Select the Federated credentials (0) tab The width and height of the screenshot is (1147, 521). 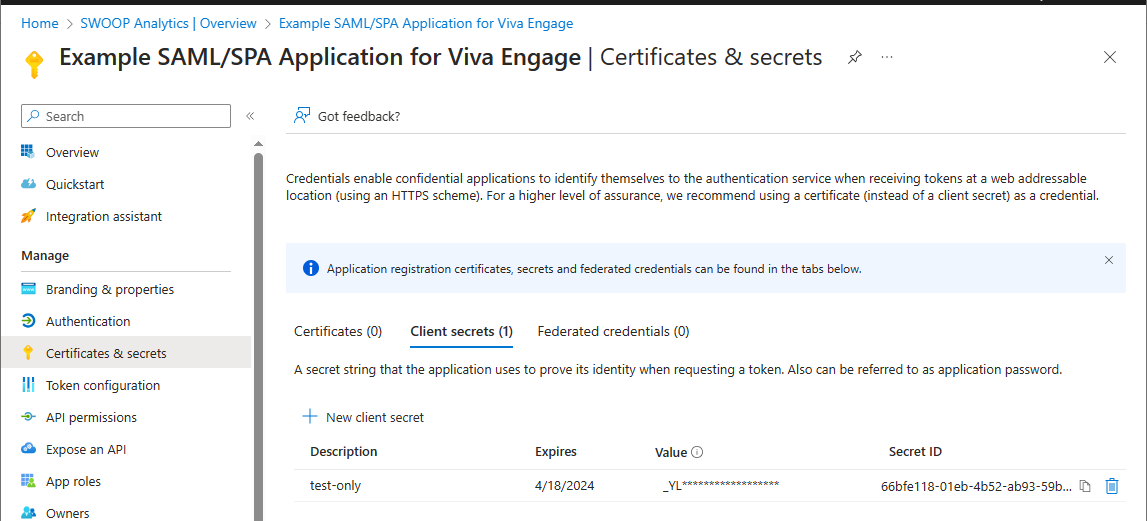(613, 331)
